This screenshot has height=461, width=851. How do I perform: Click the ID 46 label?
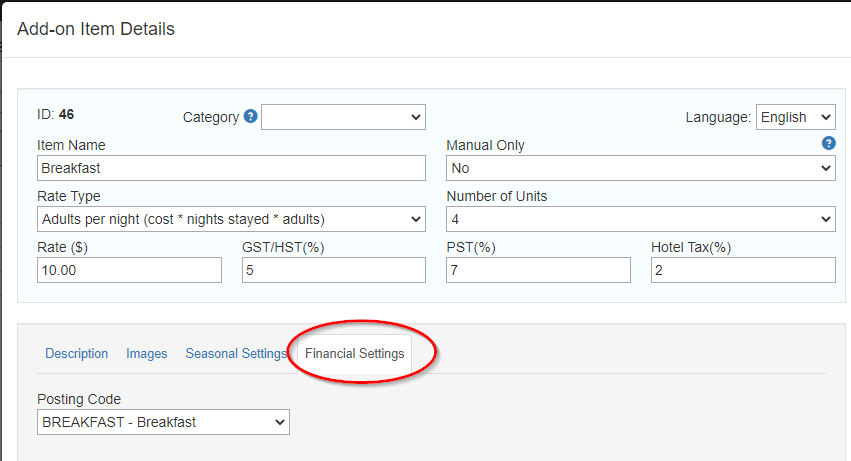coord(55,115)
